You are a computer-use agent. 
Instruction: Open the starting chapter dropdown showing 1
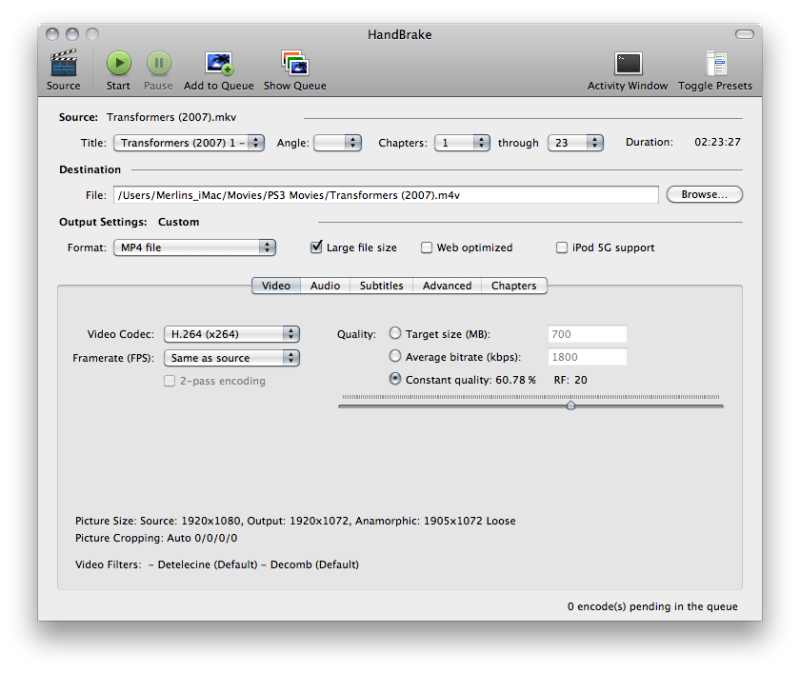click(x=462, y=143)
